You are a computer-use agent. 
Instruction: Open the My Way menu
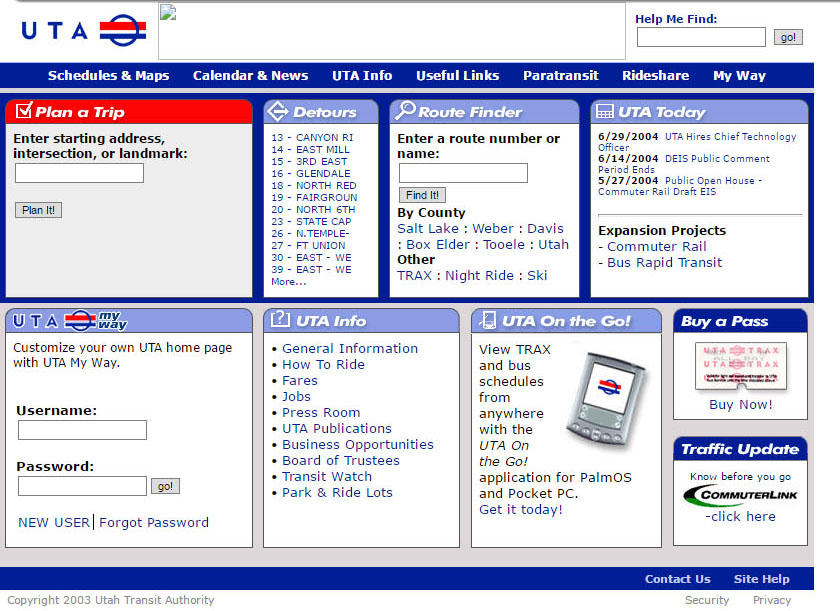point(739,76)
